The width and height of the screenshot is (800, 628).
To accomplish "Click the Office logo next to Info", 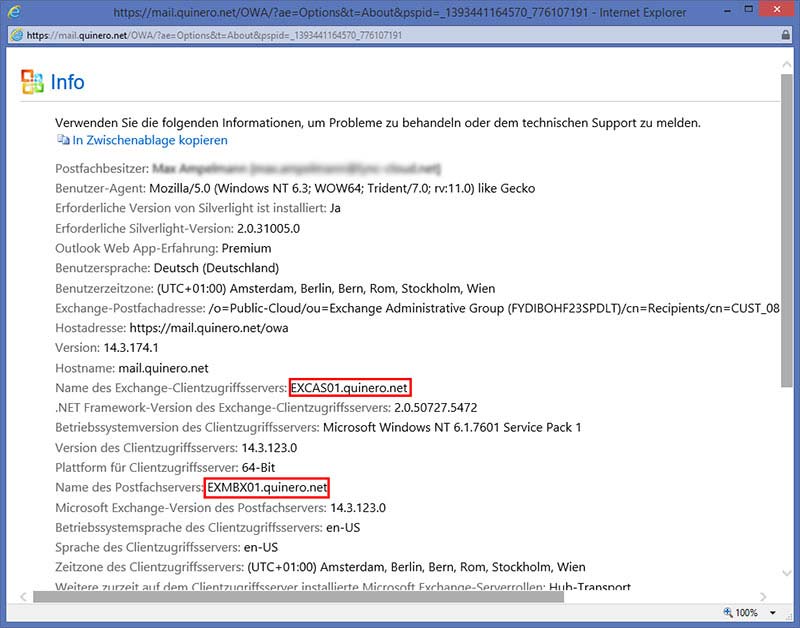I will [32, 82].
